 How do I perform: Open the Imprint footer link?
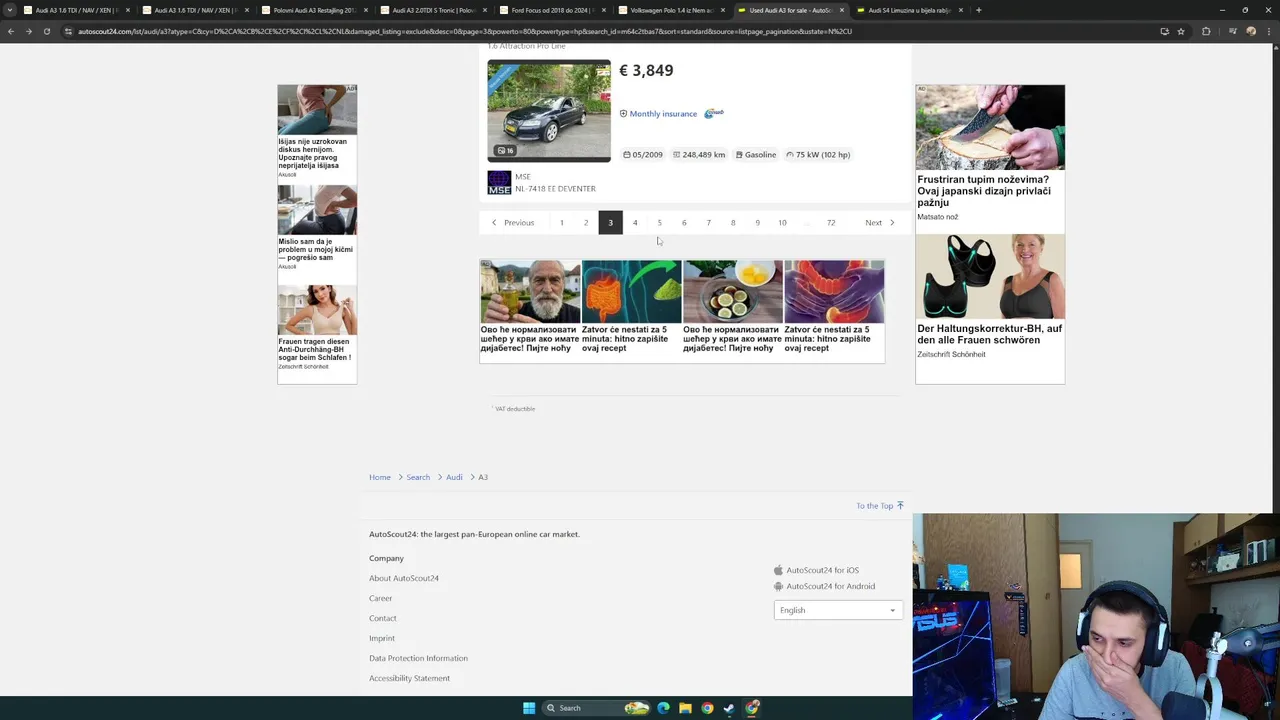pyautogui.click(x=382, y=638)
